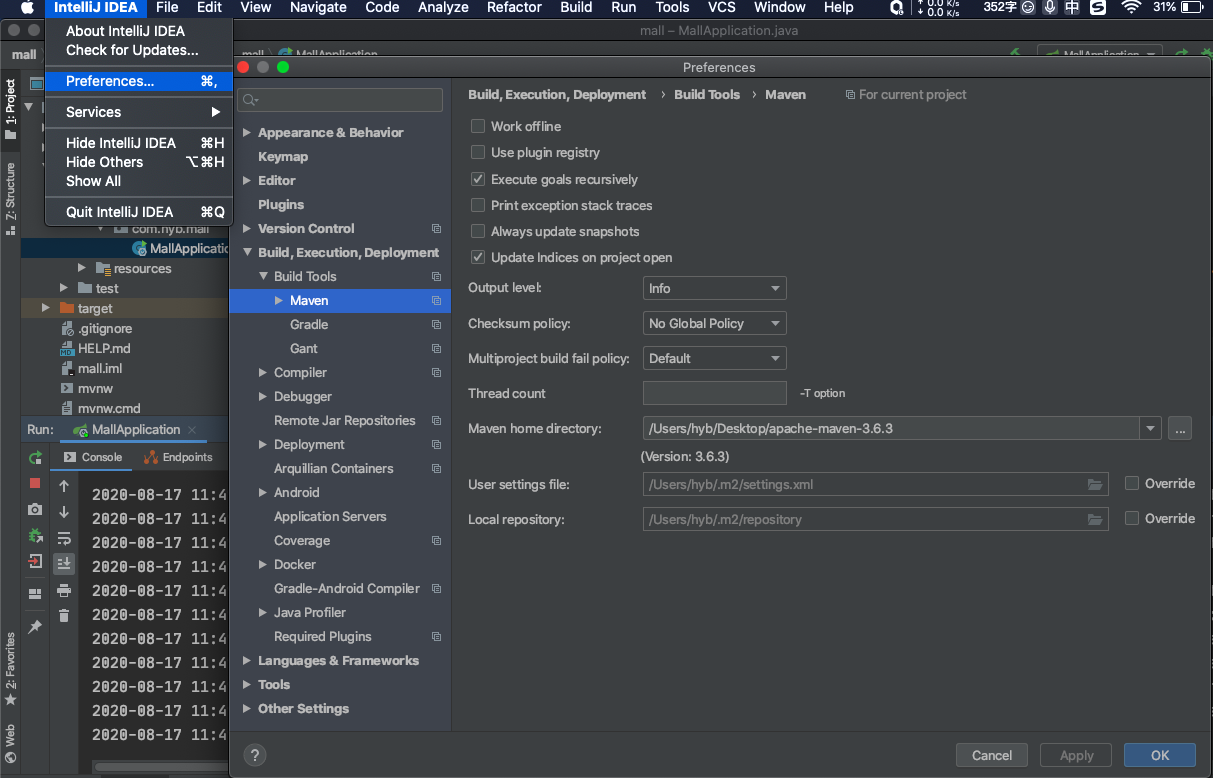The image size is (1213, 778).
Task: Click folder icon in Local repository field
Action: [1096, 520]
